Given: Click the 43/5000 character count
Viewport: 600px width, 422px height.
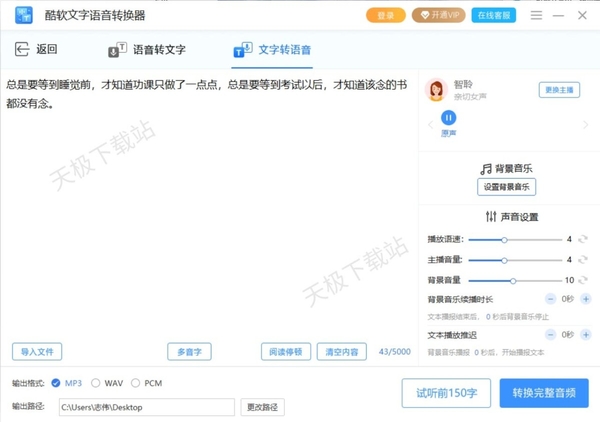Looking at the screenshot, I should (x=395, y=352).
